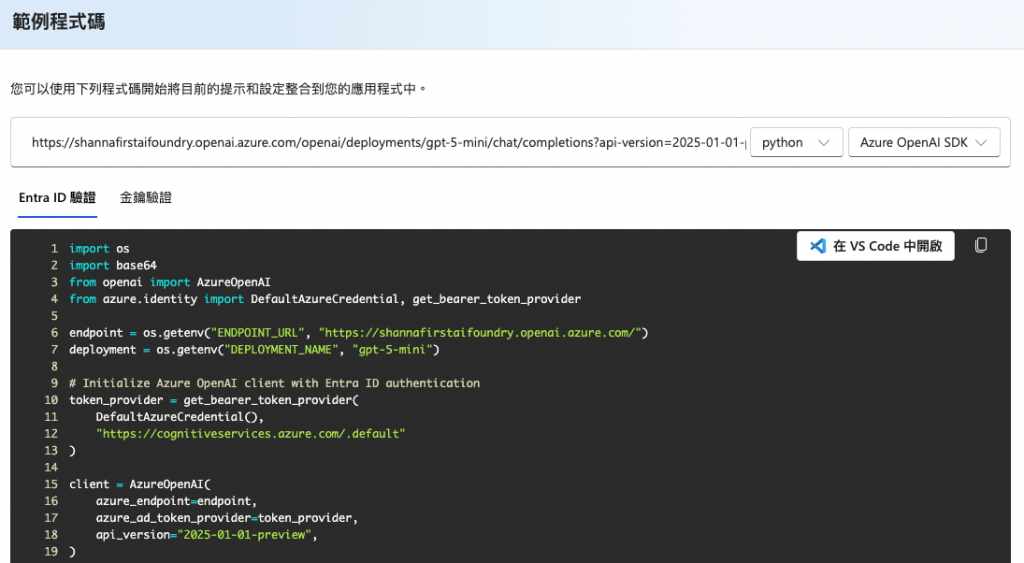Screen dimensions: 1024x563
Task: Click the api_version '2025-01-01-preview' string
Action: [x=244, y=534]
